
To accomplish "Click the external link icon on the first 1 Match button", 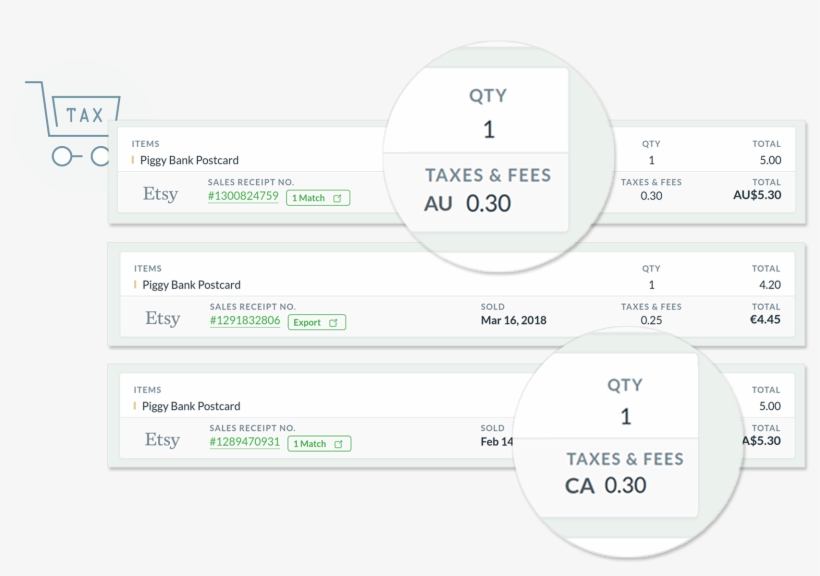I will pyautogui.click(x=337, y=198).
